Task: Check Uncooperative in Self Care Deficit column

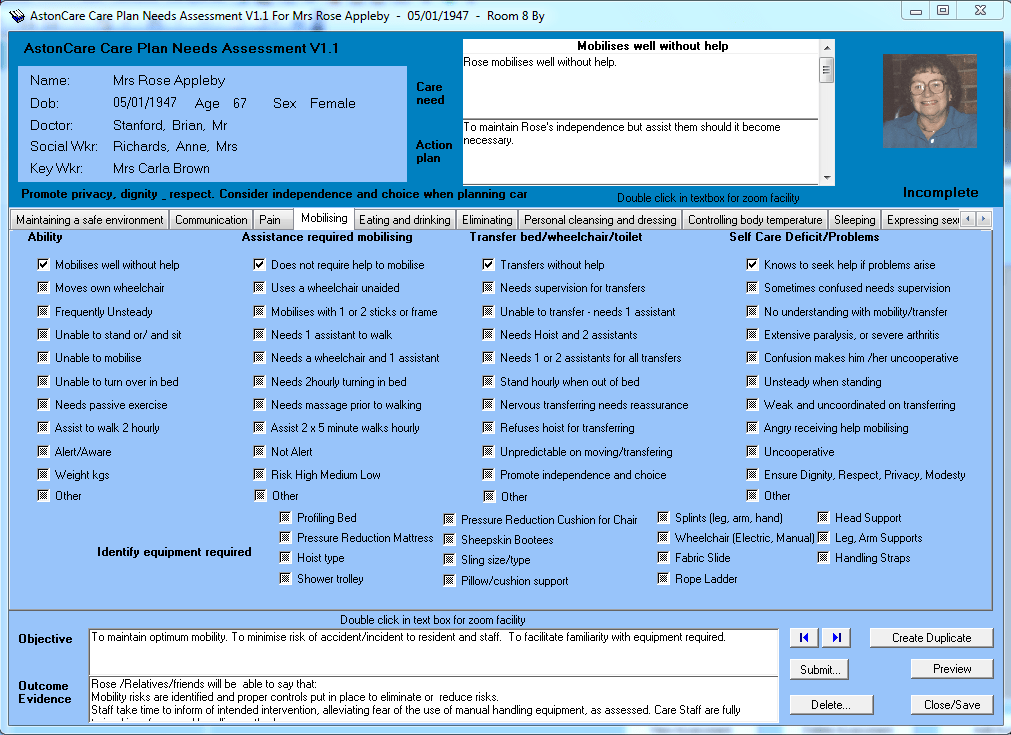Action: 752,451
